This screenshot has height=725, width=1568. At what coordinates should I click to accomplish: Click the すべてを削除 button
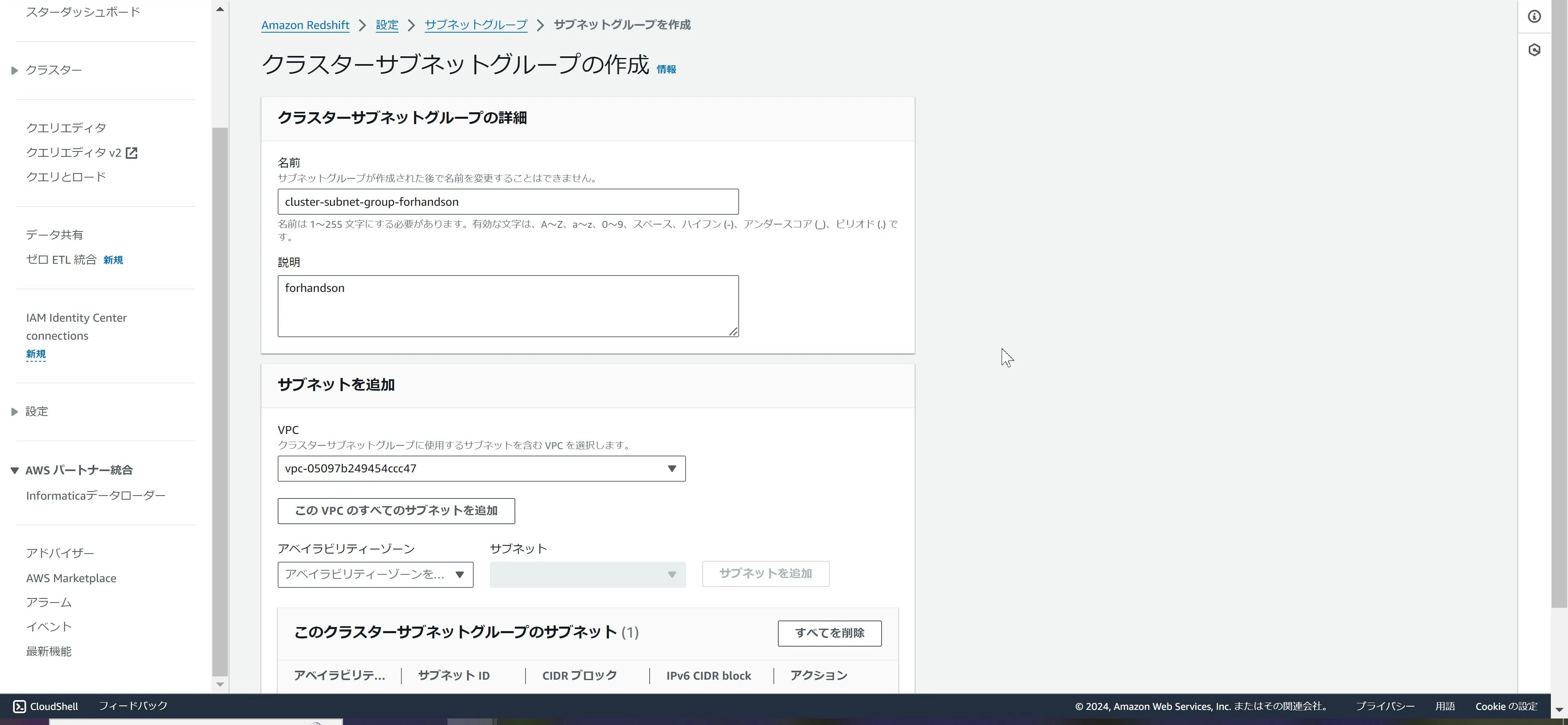click(829, 633)
